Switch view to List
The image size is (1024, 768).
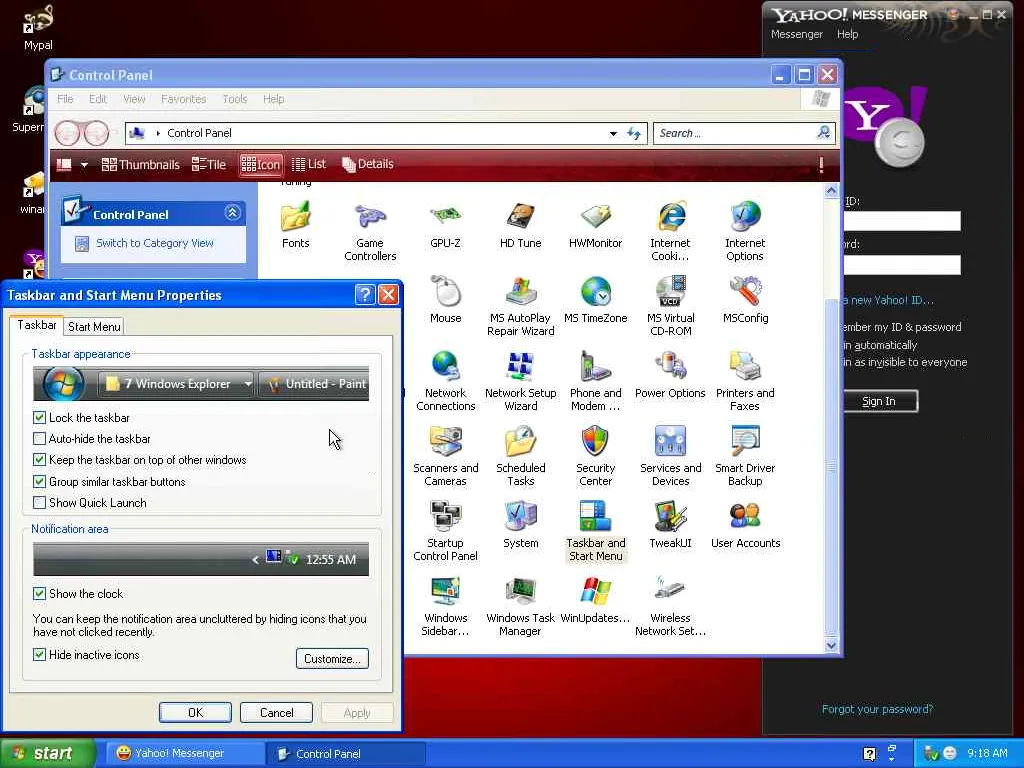(x=309, y=164)
